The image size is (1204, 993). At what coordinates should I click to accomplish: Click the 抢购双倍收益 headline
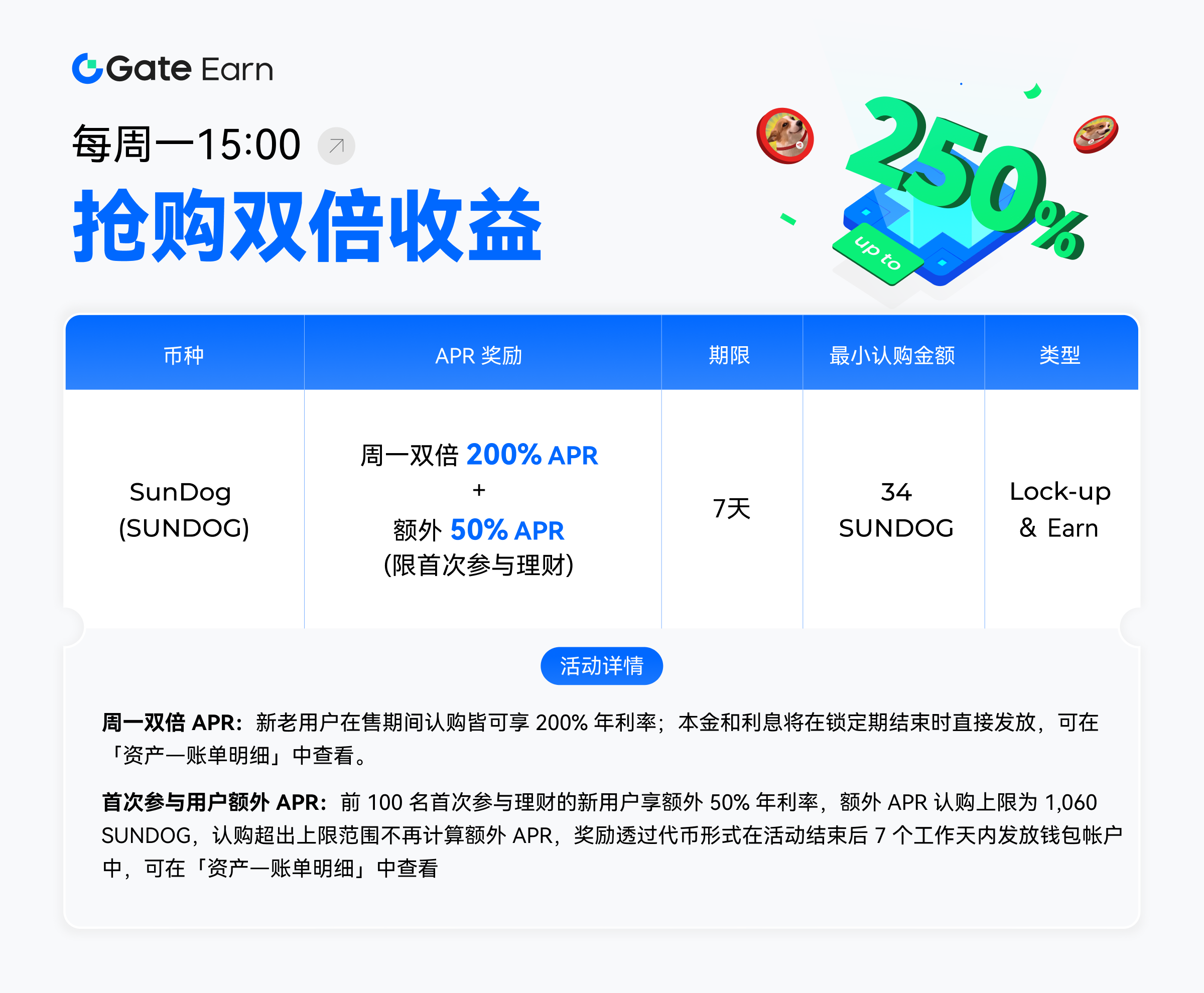click(x=308, y=226)
